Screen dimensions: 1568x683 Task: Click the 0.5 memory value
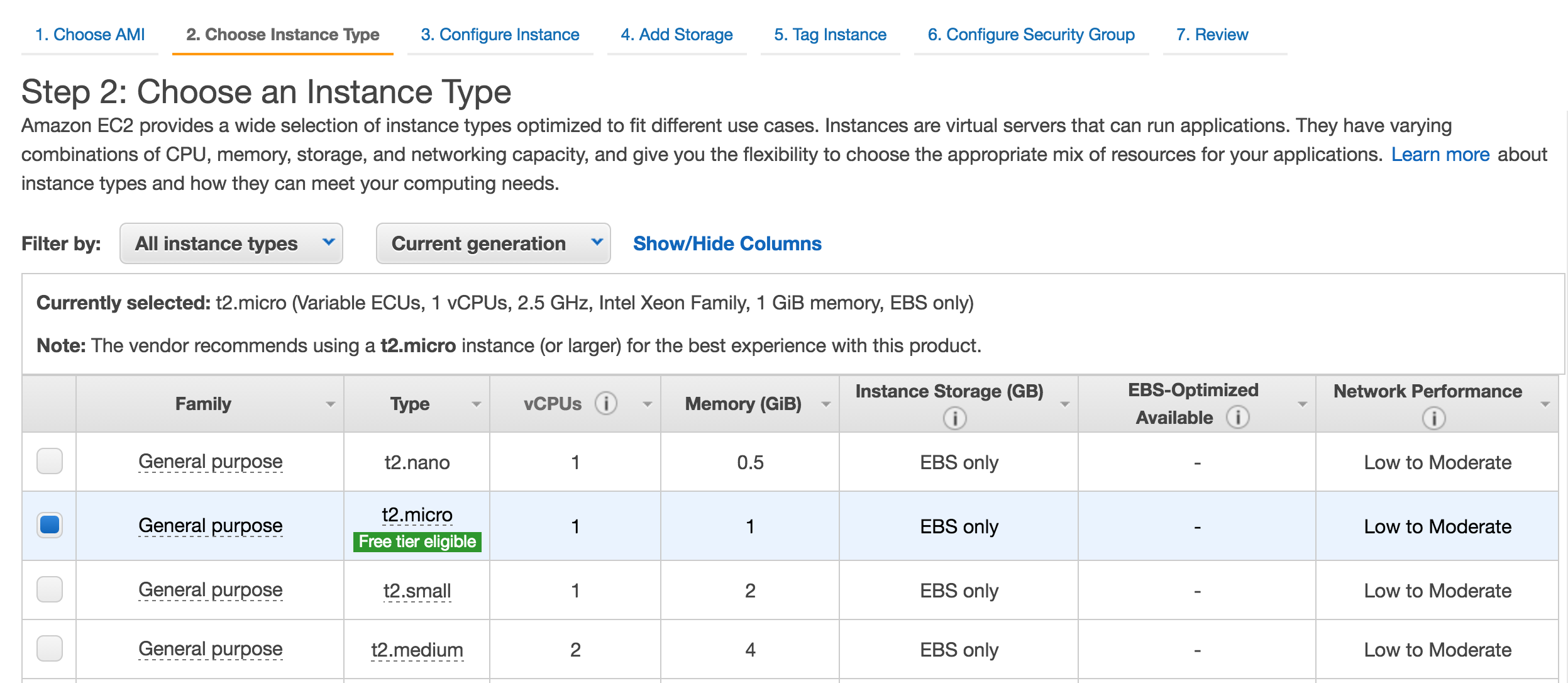tap(750, 463)
